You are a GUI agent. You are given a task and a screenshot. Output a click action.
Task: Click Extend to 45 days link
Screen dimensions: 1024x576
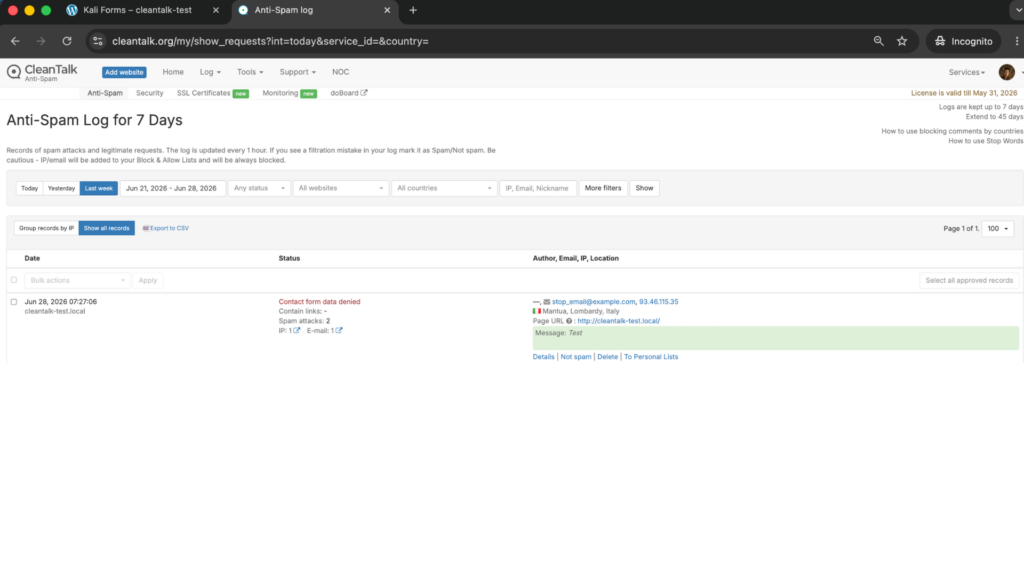(x=995, y=117)
